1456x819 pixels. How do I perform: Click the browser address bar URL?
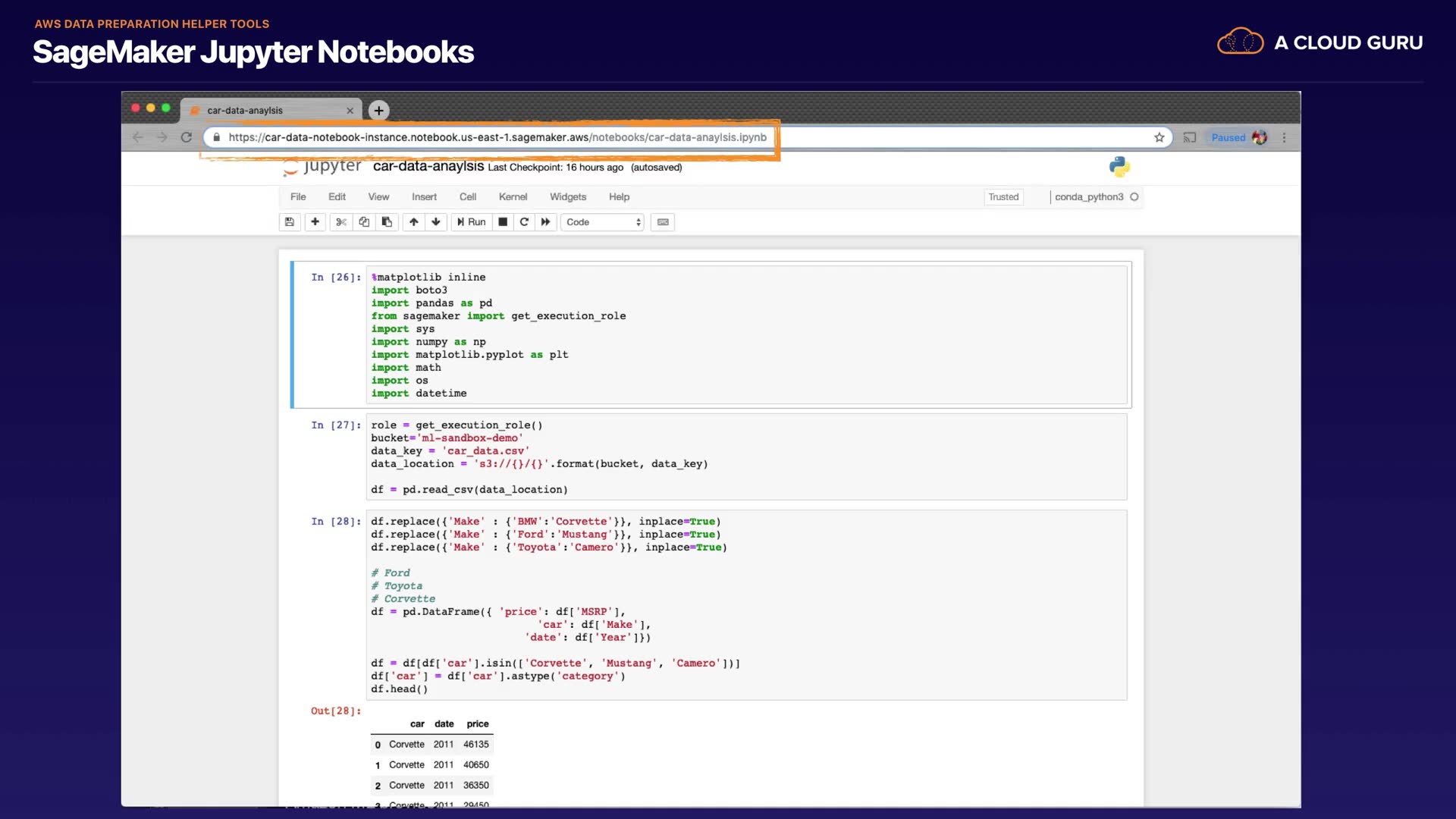[x=497, y=137]
